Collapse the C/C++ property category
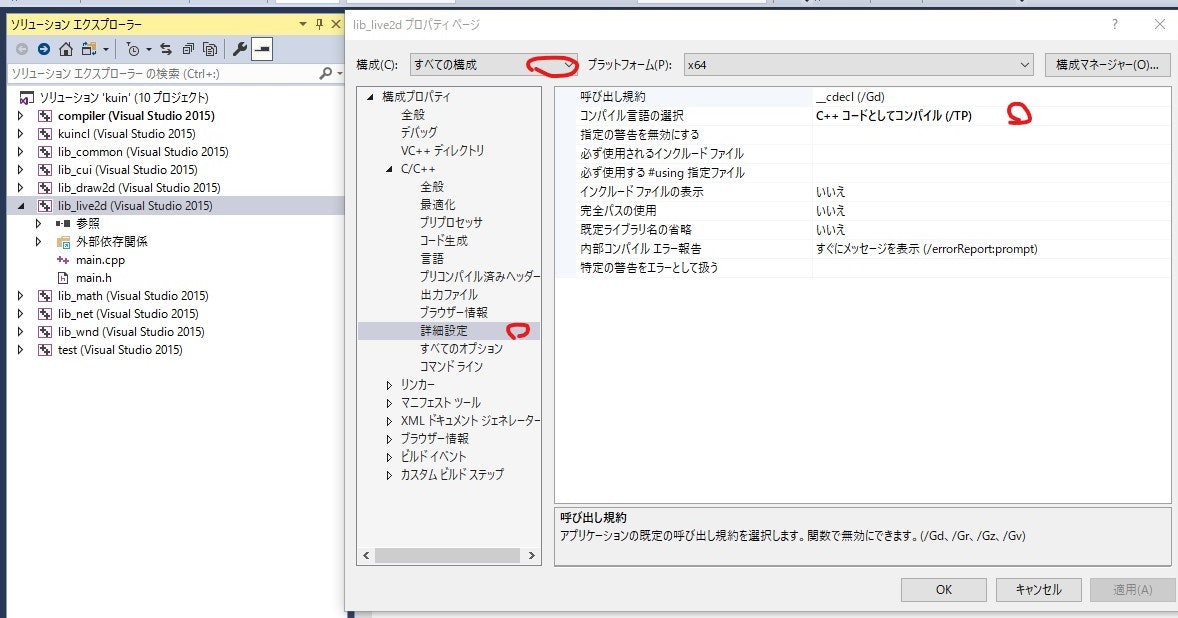This screenshot has width=1178, height=618. 389,169
